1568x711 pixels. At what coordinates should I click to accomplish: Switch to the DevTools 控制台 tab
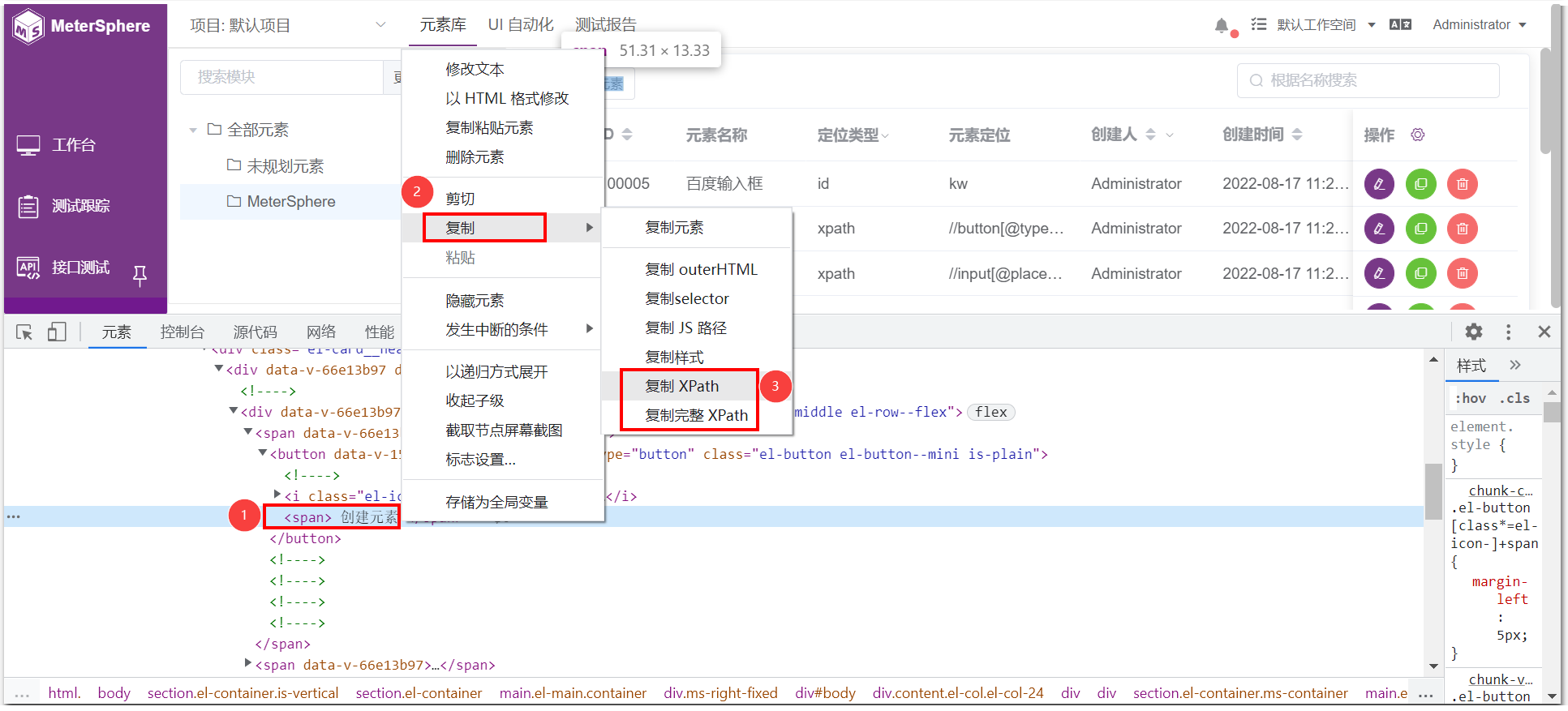tap(183, 332)
